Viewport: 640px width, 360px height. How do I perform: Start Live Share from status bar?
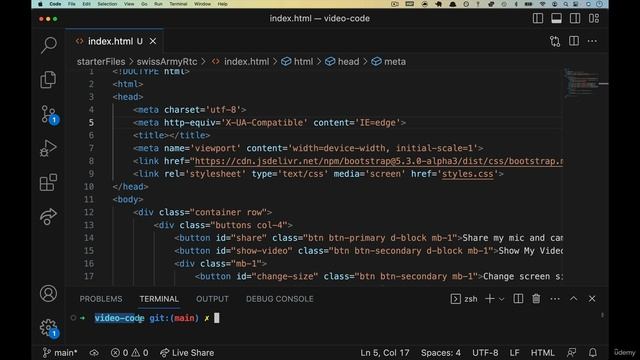[187, 353]
